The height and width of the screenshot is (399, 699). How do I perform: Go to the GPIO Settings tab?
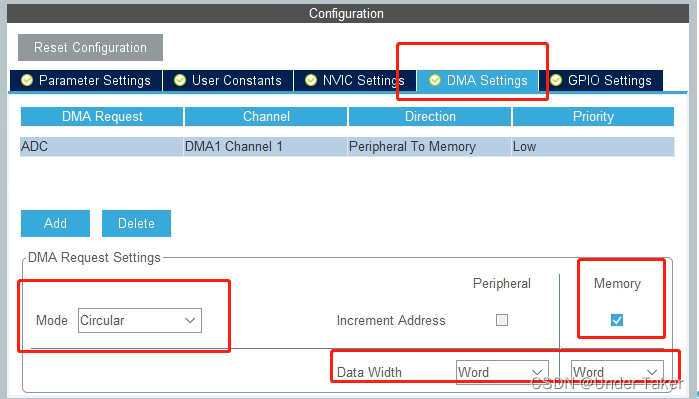tap(601, 80)
